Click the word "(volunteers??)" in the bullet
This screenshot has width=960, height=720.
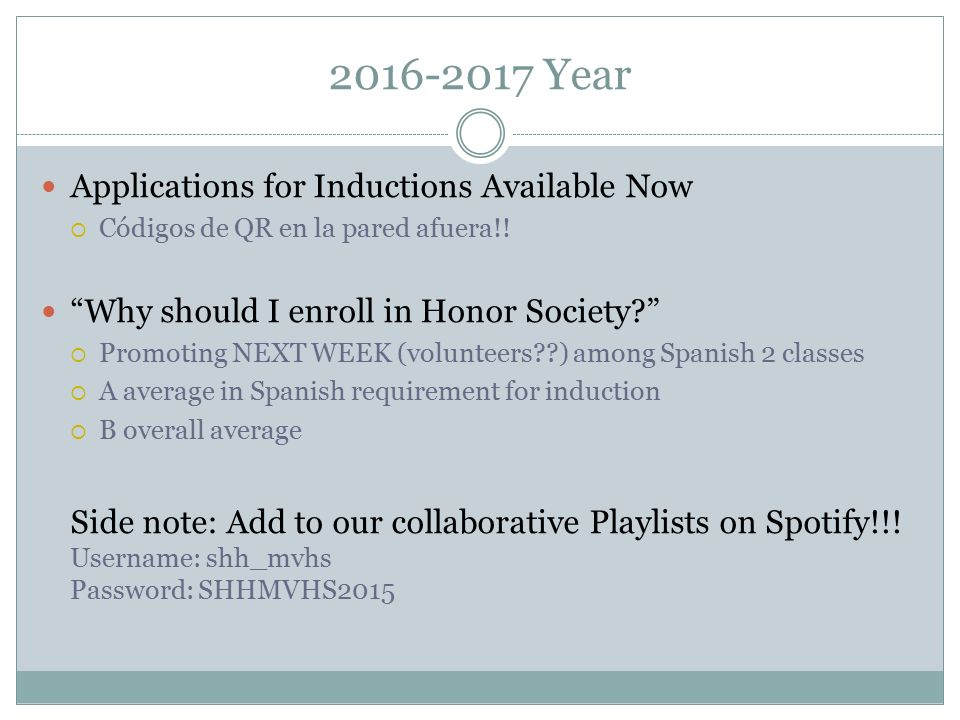pyautogui.click(x=483, y=353)
